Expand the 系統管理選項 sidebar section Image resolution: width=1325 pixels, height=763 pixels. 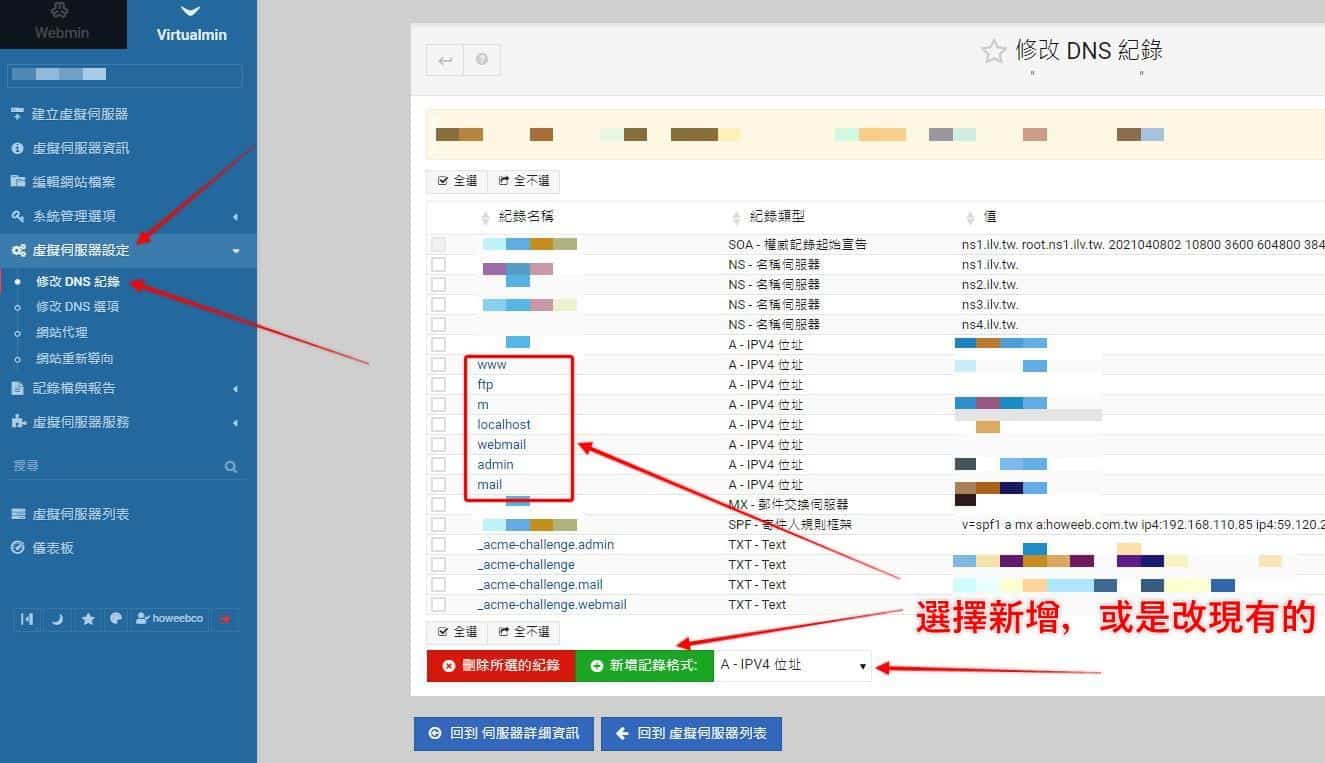(128, 216)
